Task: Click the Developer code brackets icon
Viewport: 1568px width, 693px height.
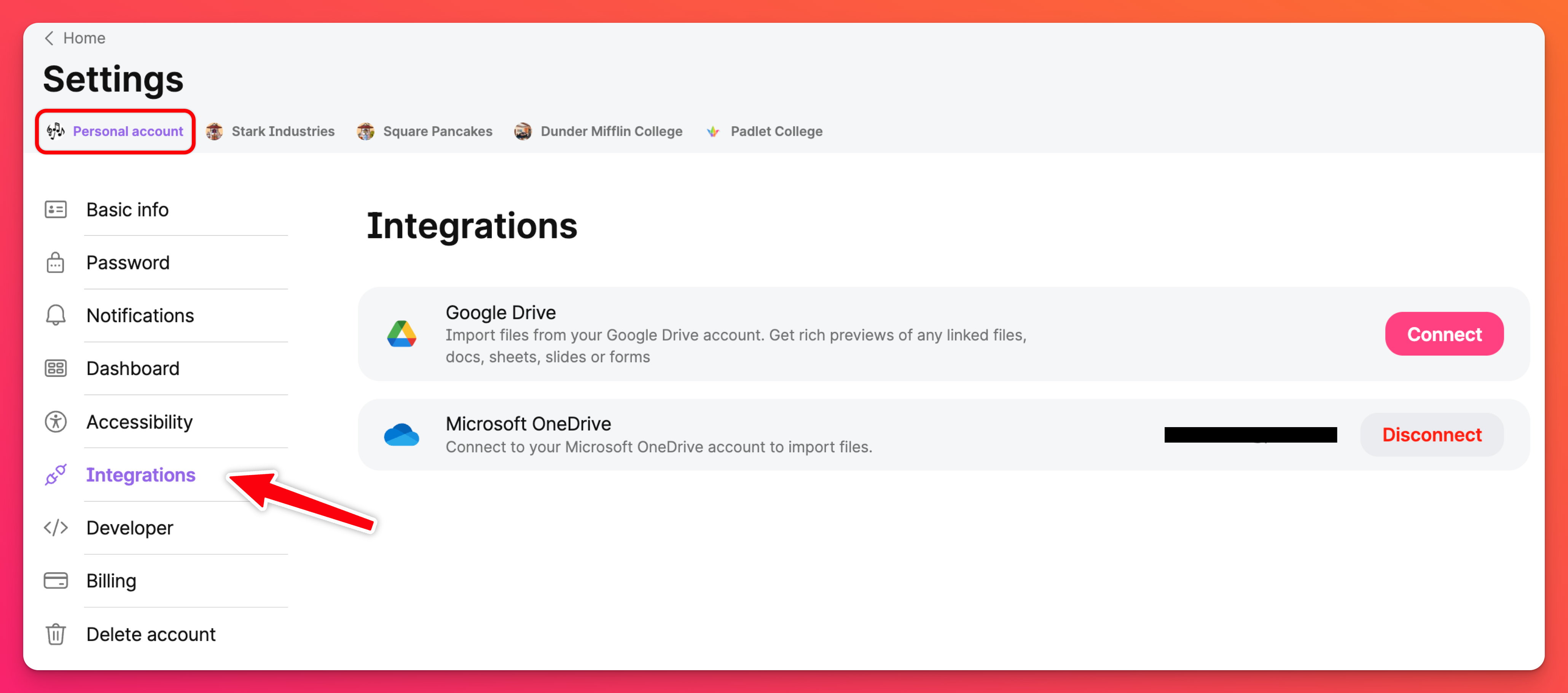Action: coord(56,528)
